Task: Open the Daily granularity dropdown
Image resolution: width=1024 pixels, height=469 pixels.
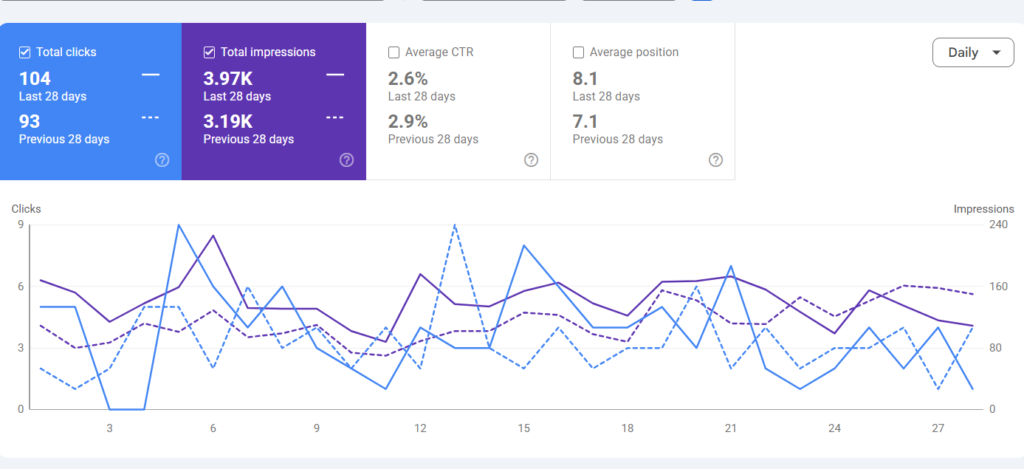Action: coord(973,53)
